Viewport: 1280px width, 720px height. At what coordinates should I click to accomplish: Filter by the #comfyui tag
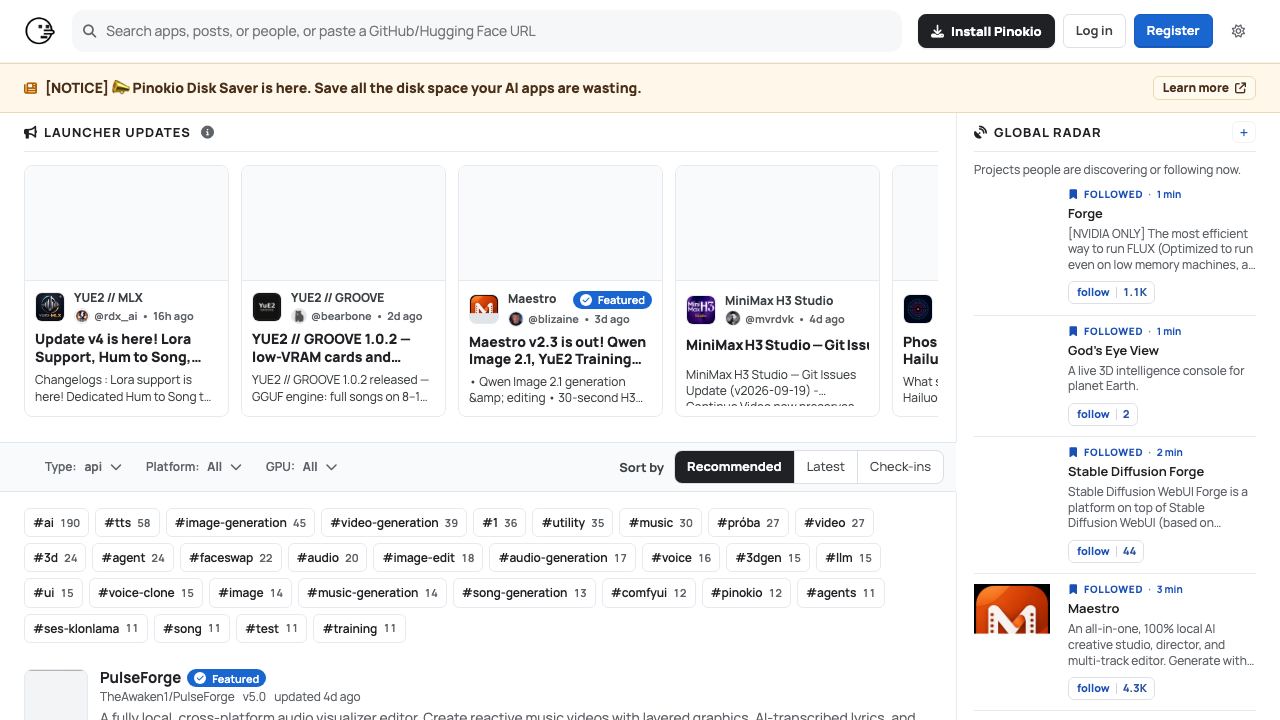tap(649, 593)
